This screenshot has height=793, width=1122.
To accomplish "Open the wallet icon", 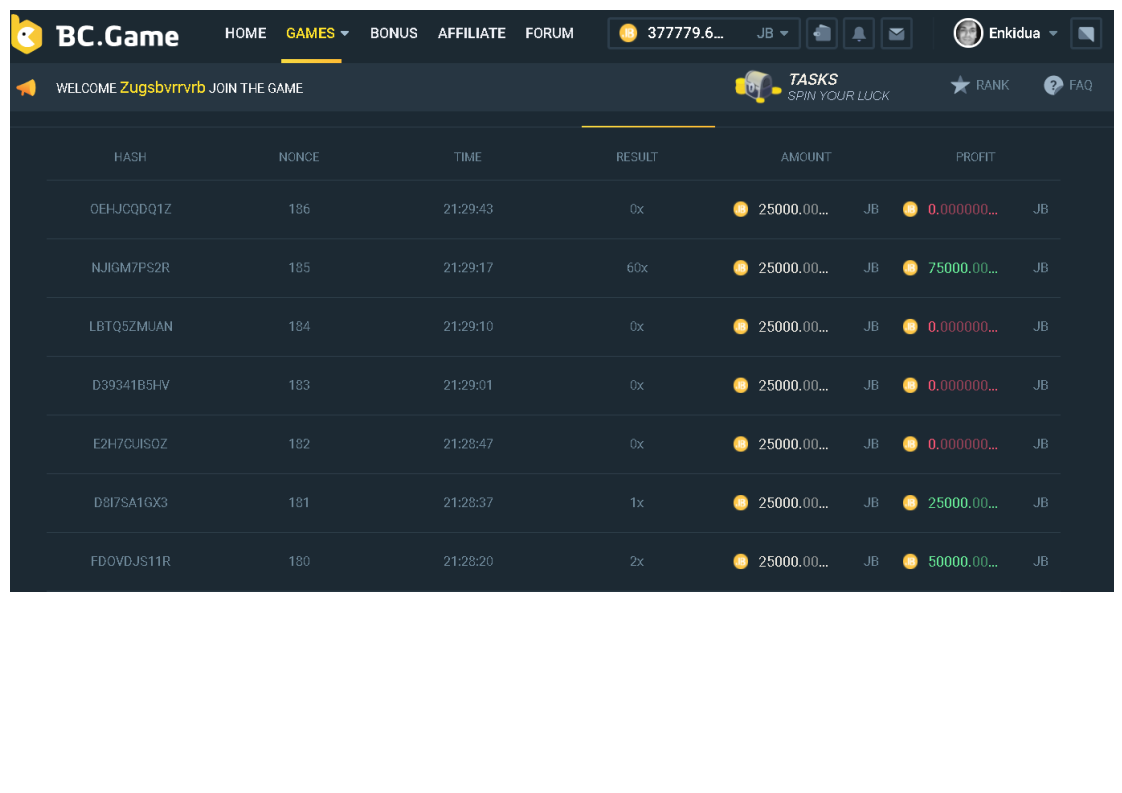I will tap(821, 34).
